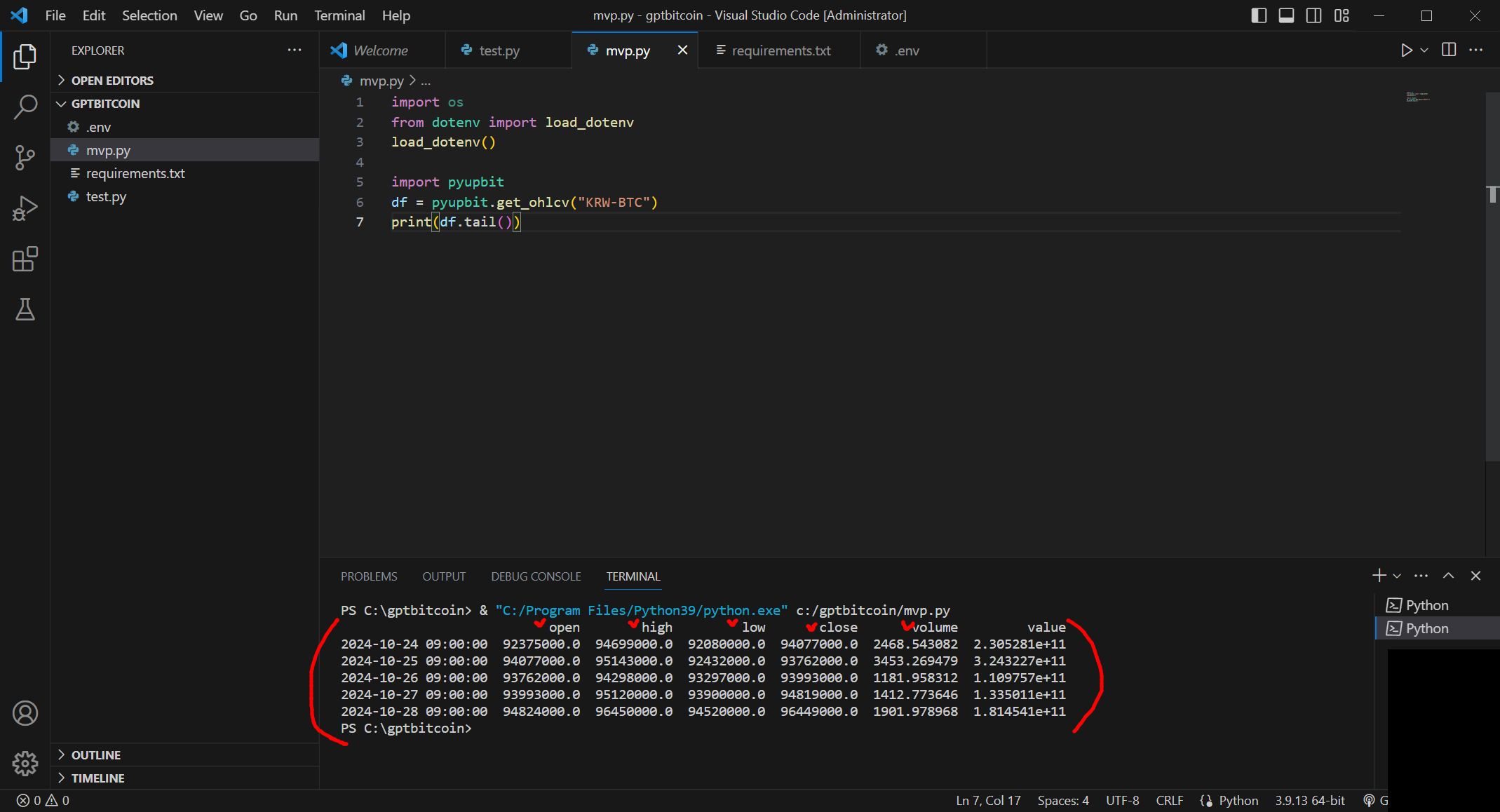Open test.py in the Explorer tree
The image size is (1500, 812).
(106, 197)
